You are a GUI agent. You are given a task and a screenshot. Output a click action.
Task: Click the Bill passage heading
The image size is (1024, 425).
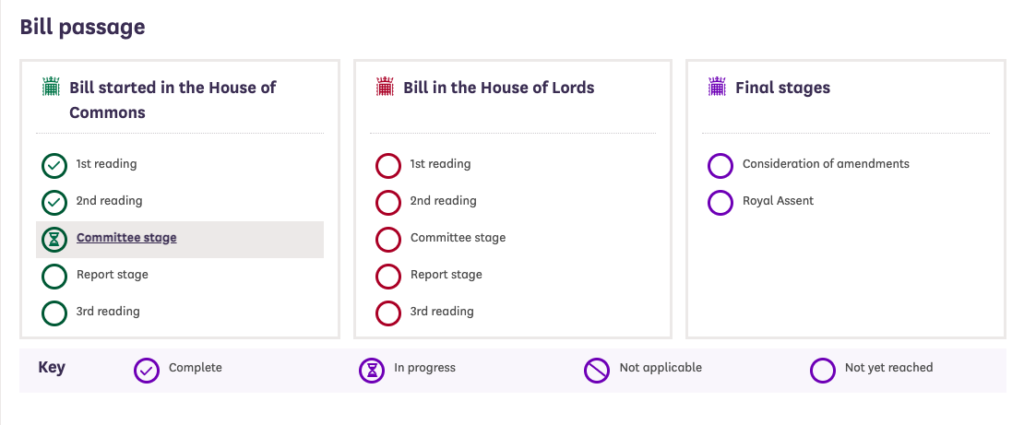coord(83,27)
